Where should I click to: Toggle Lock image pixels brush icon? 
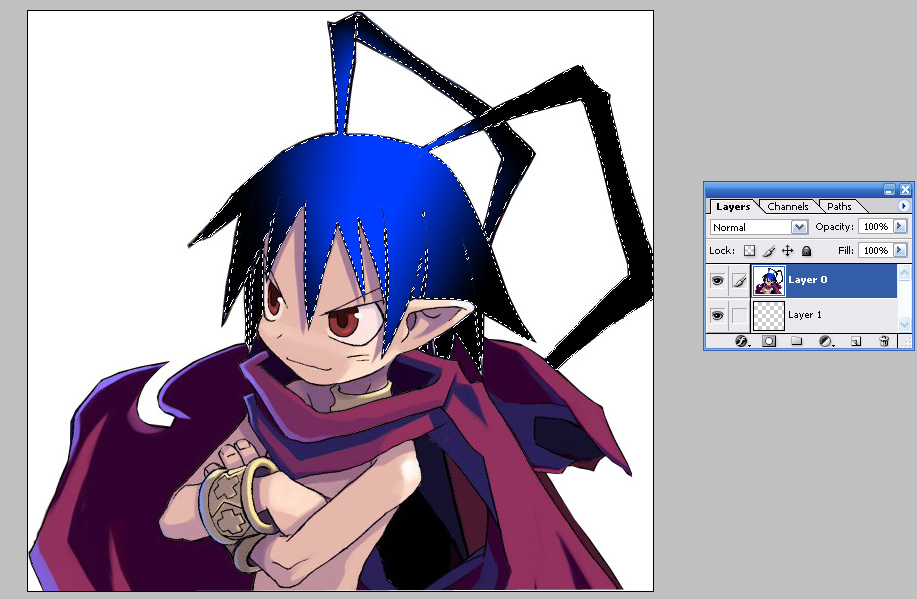click(x=768, y=251)
